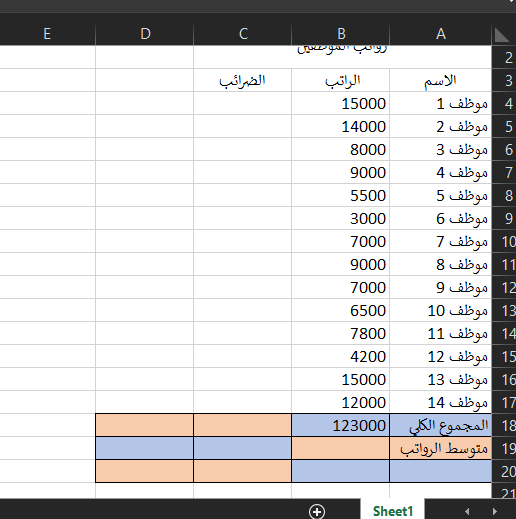The height and width of the screenshot is (519, 516).
Task: Select column B header
Action: (x=341, y=34)
